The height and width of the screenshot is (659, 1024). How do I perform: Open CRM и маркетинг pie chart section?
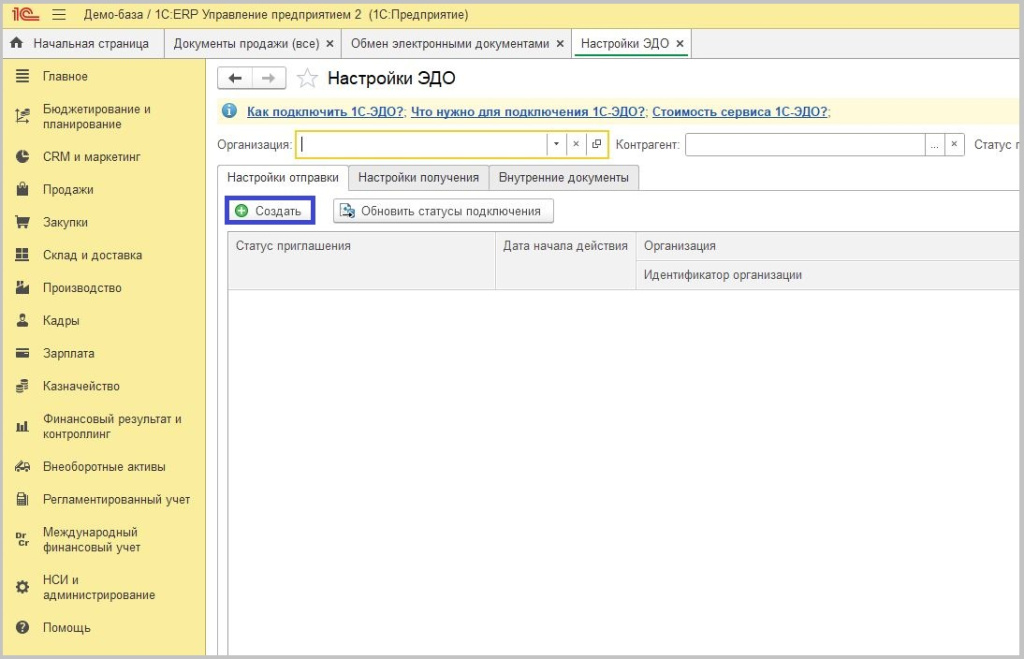[x=23, y=157]
